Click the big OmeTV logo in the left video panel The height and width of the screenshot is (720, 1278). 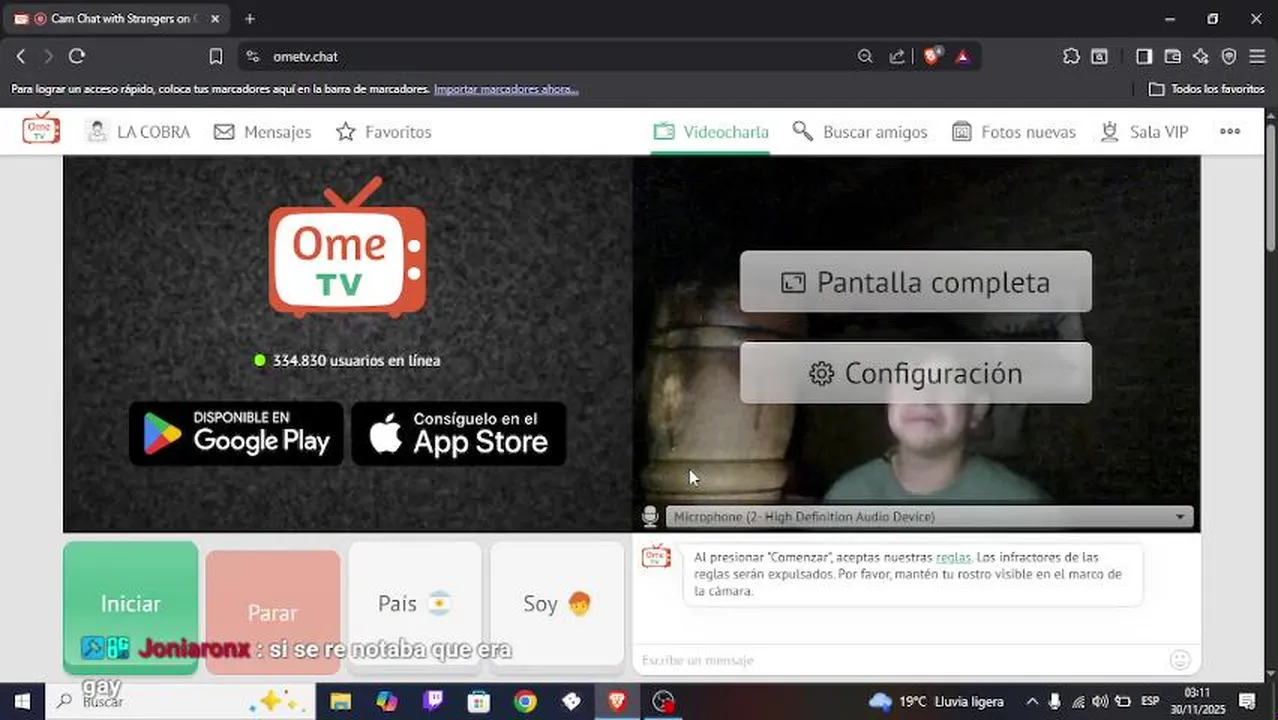pos(347,247)
